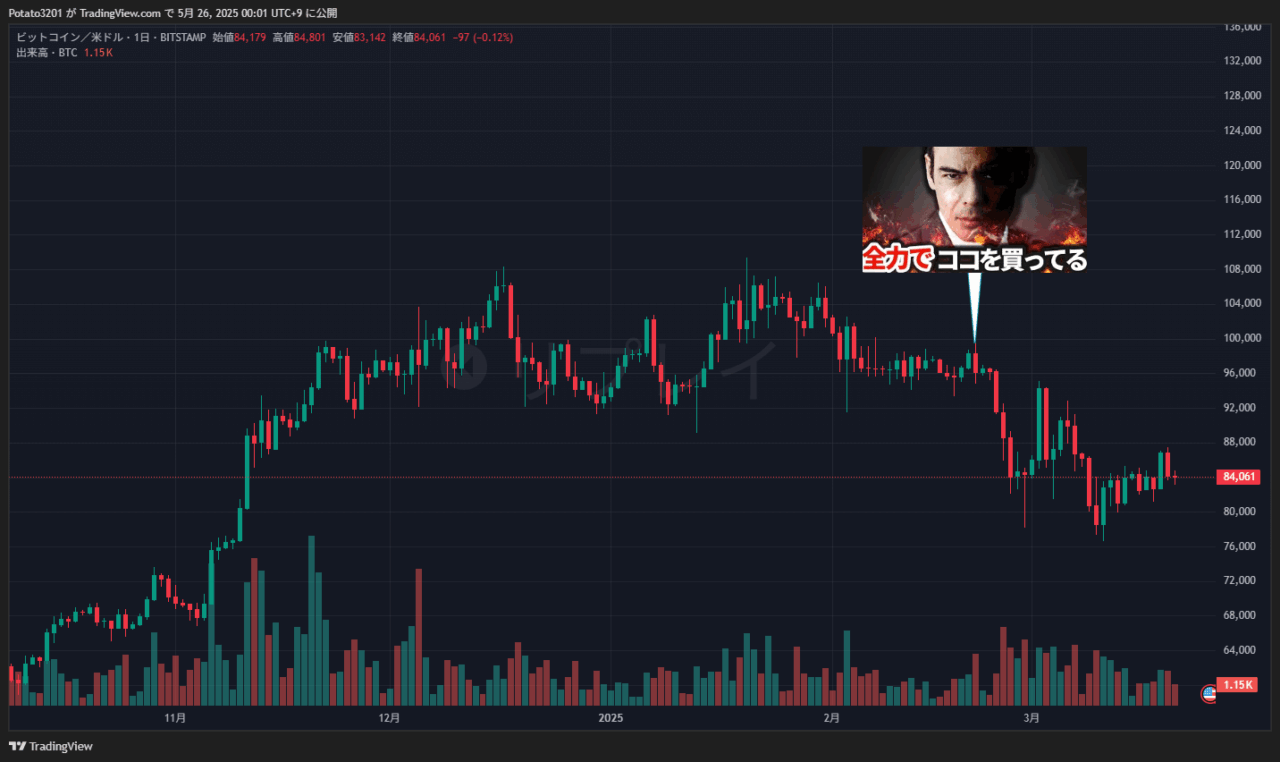Toggle the 始値84,179 open value display
This screenshot has width=1280, height=762.
238,36
